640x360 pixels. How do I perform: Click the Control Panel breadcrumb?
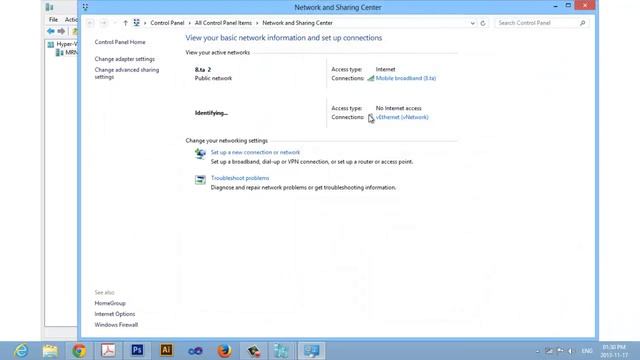pyautogui.click(x=167, y=23)
